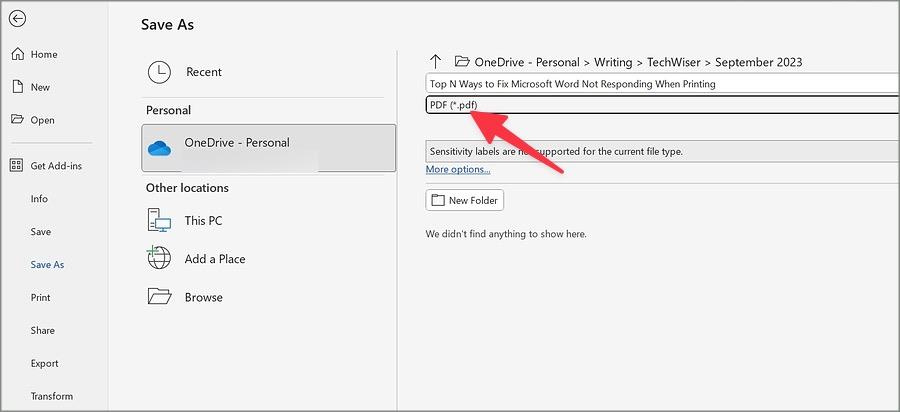Viewport: 900px width, 412px height.
Task: Click the folder icon beside OneDrive path
Action: click(462, 61)
